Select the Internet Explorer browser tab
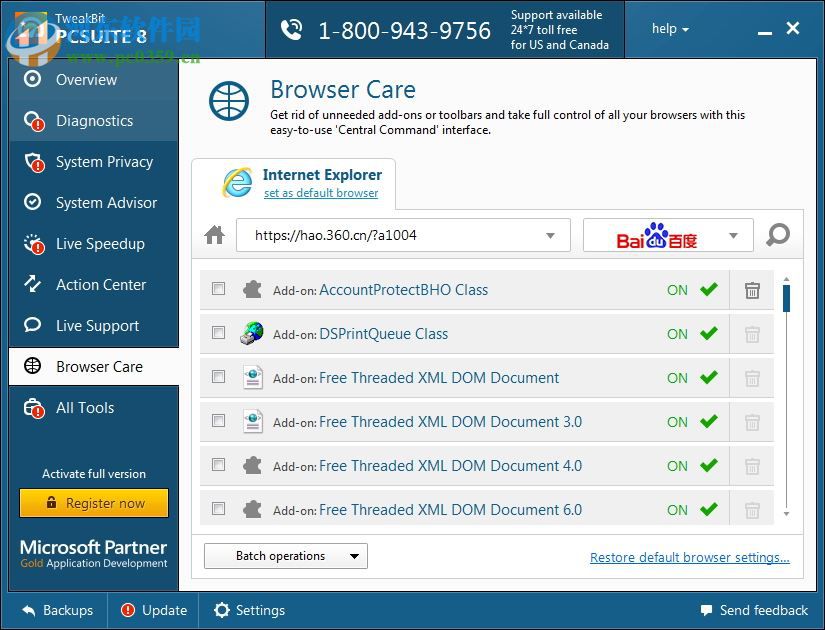The height and width of the screenshot is (630, 825). [x=294, y=184]
